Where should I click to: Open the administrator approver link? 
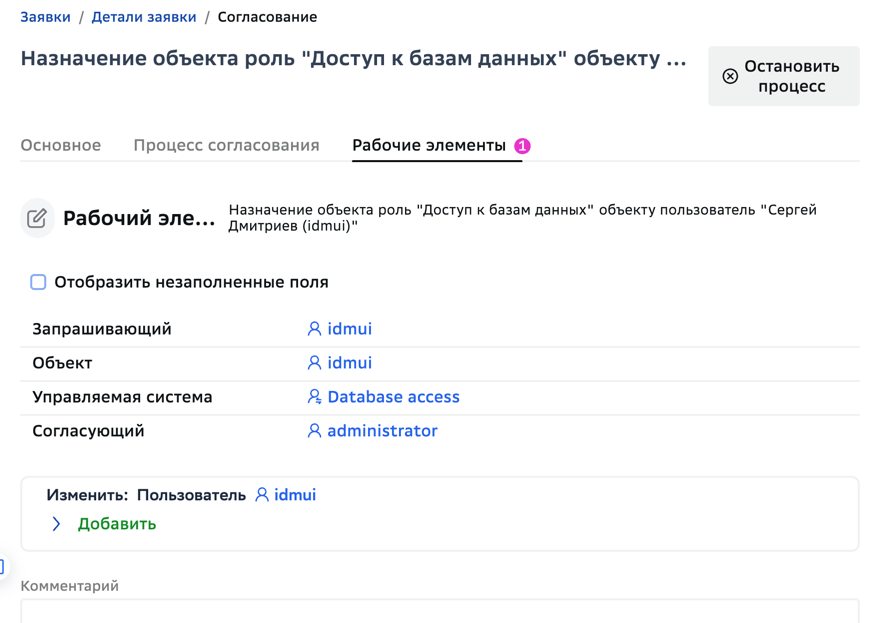[x=382, y=431]
